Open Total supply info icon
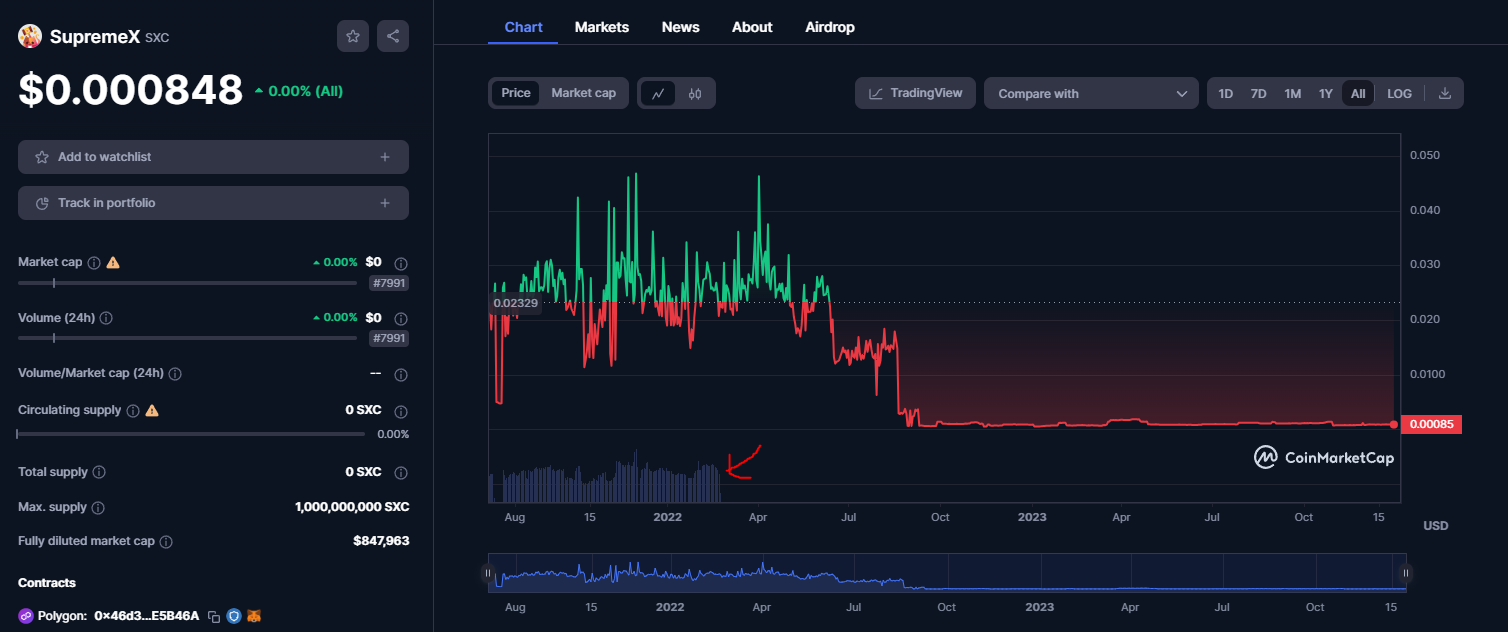Viewport: 1508px width, 632px height. pos(99,472)
